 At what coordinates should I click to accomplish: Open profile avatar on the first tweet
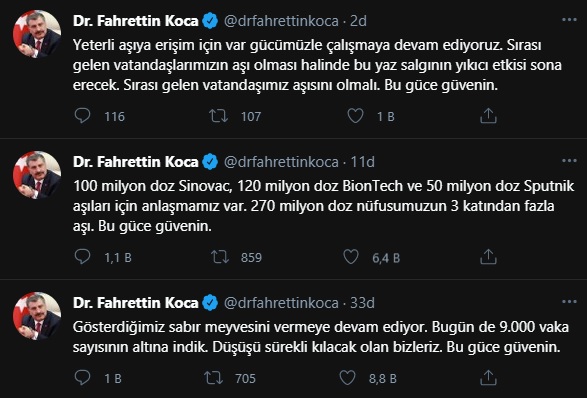pyautogui.click(x=37, y=34)
